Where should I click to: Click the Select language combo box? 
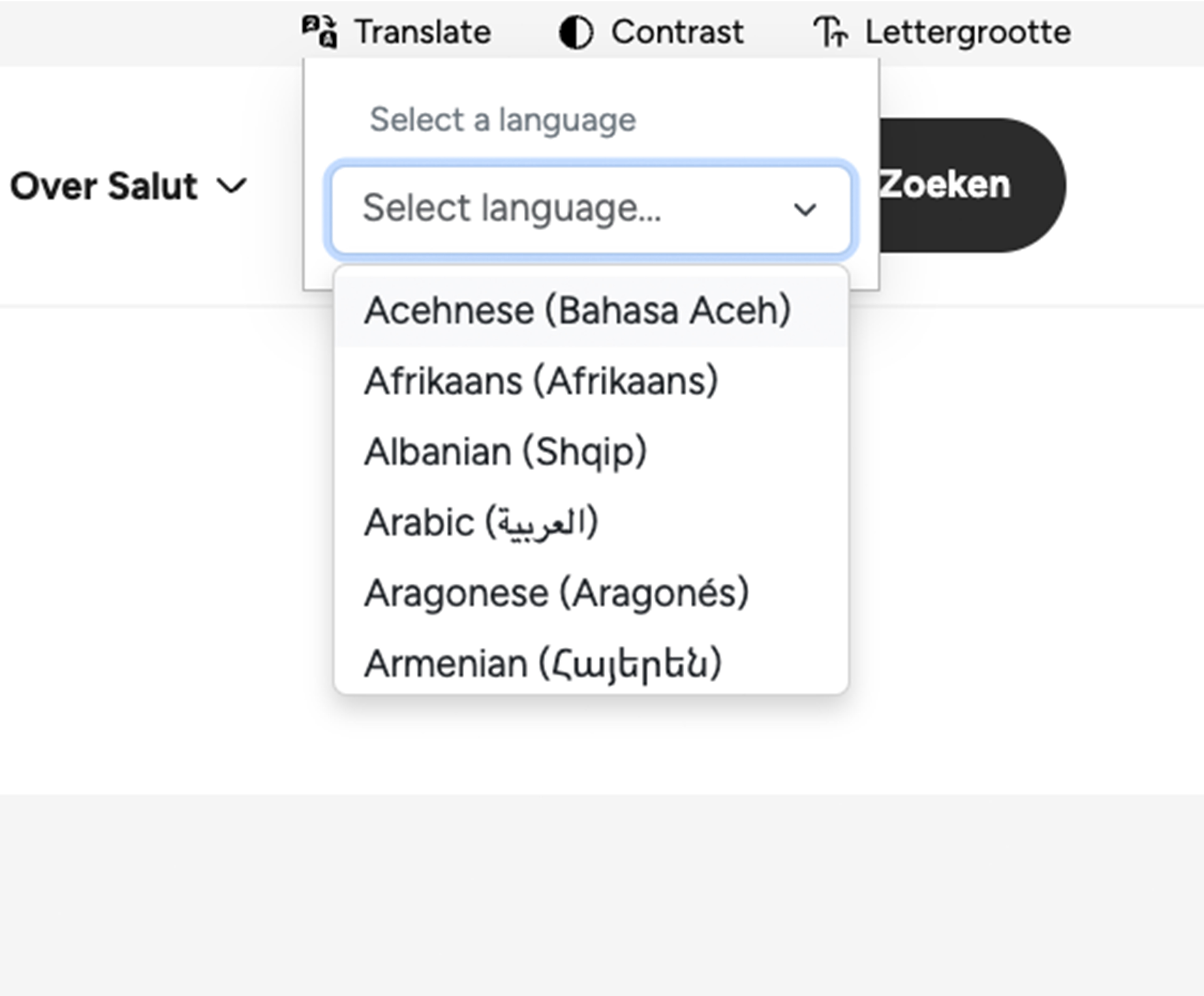591,209
